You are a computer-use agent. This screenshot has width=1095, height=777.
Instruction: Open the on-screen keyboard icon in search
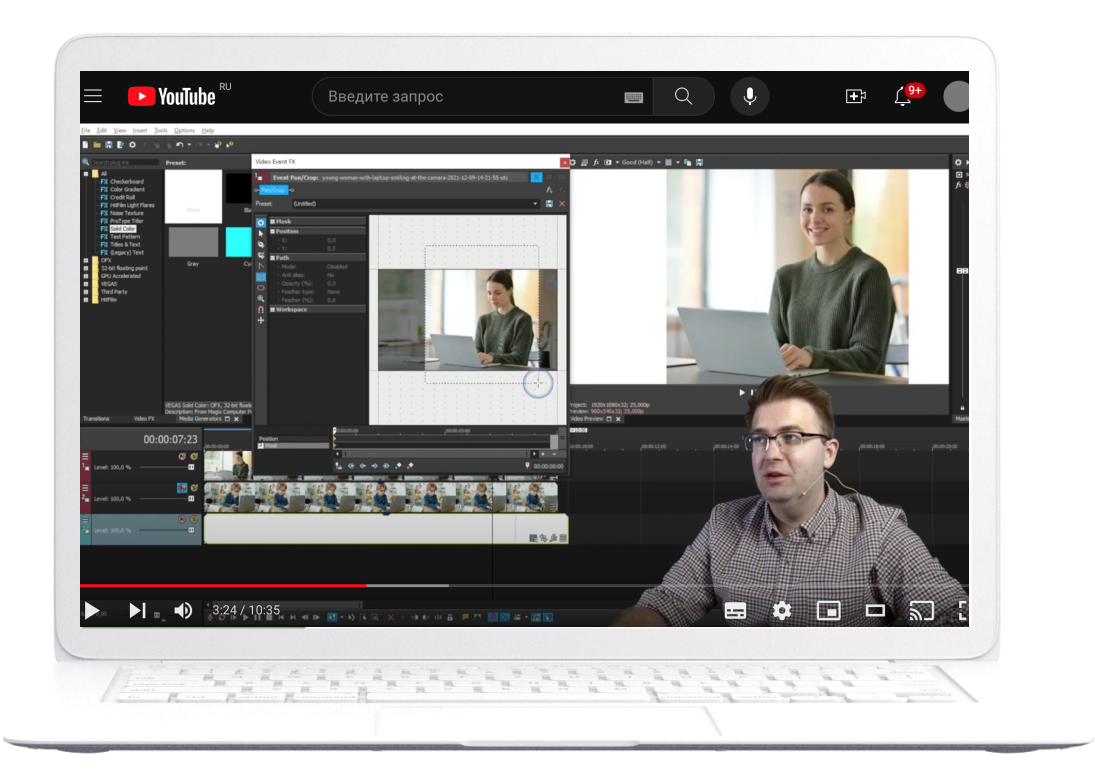coord(633,97)
